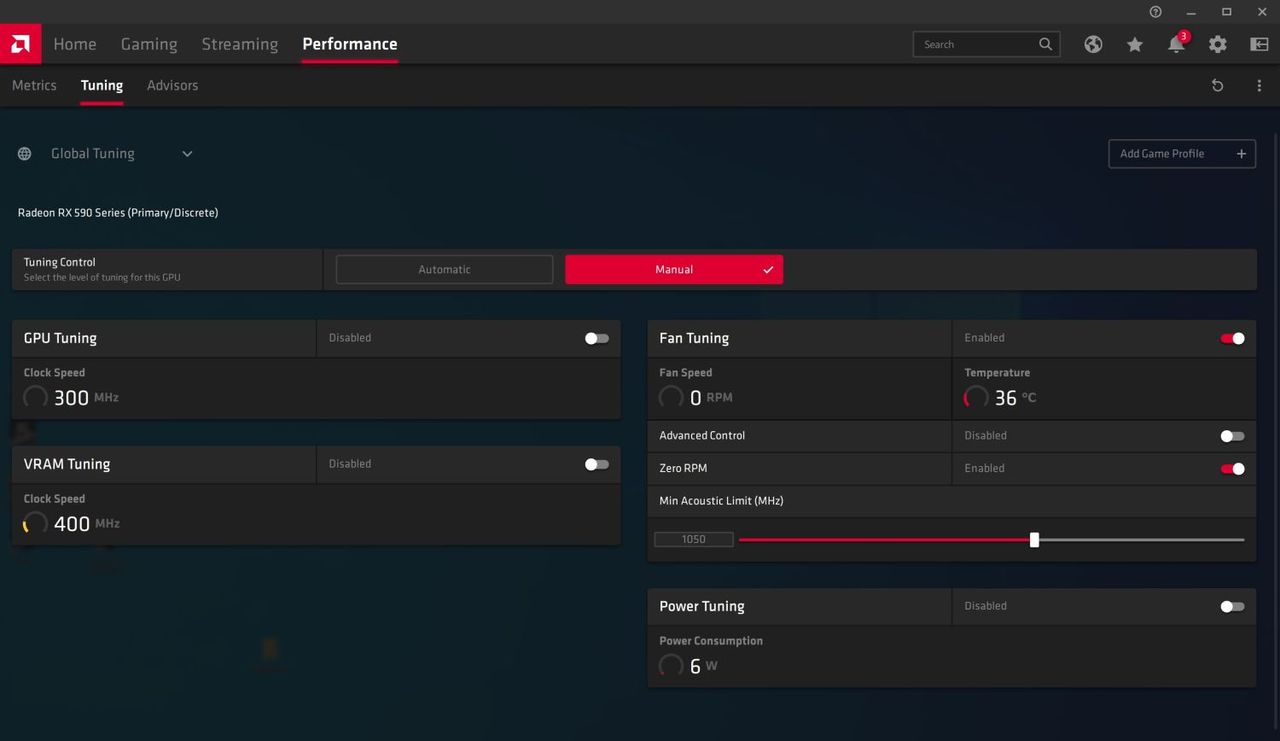Click the AMD logo icon
Image resolution: width=1280 pixels, height=741 pixels.
click(20, 44)
